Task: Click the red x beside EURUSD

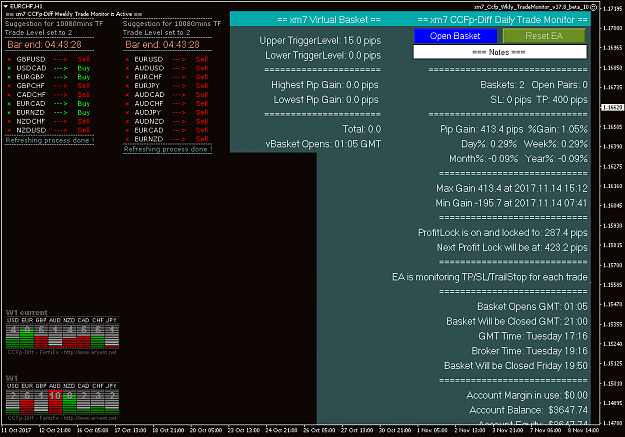Action: pyautogui.click(x=127, y=59)
